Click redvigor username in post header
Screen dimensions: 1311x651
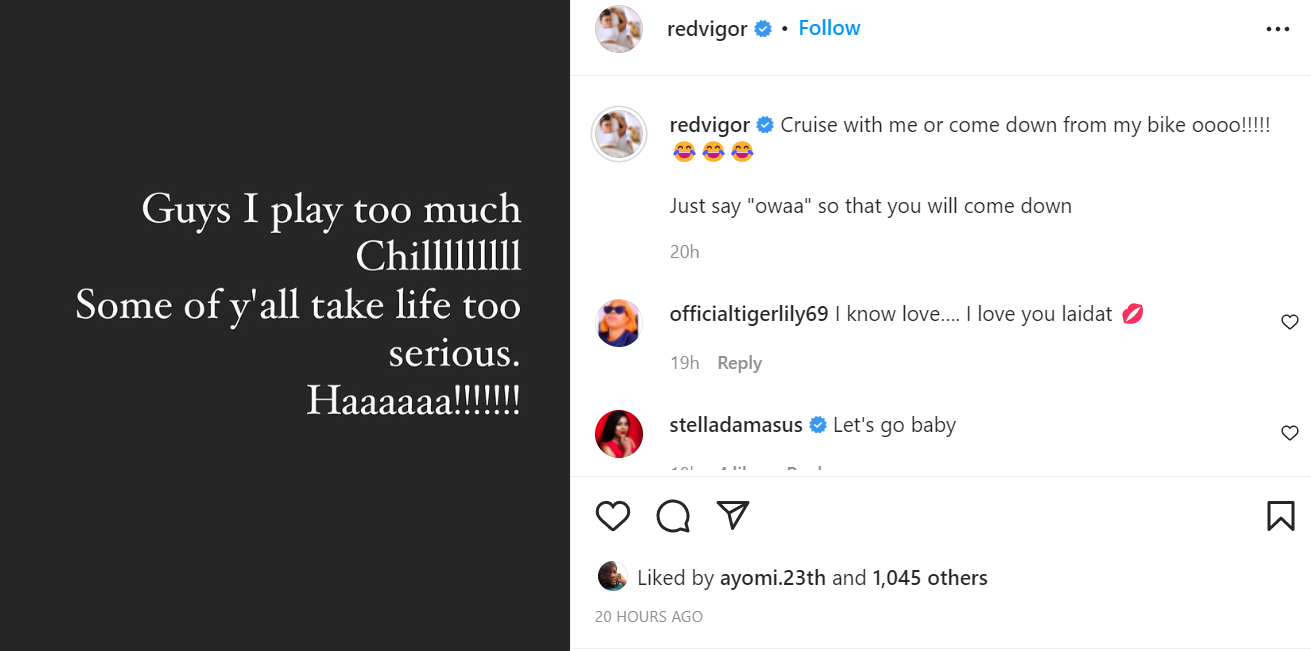pyautogui.click(x=707, y=29)
